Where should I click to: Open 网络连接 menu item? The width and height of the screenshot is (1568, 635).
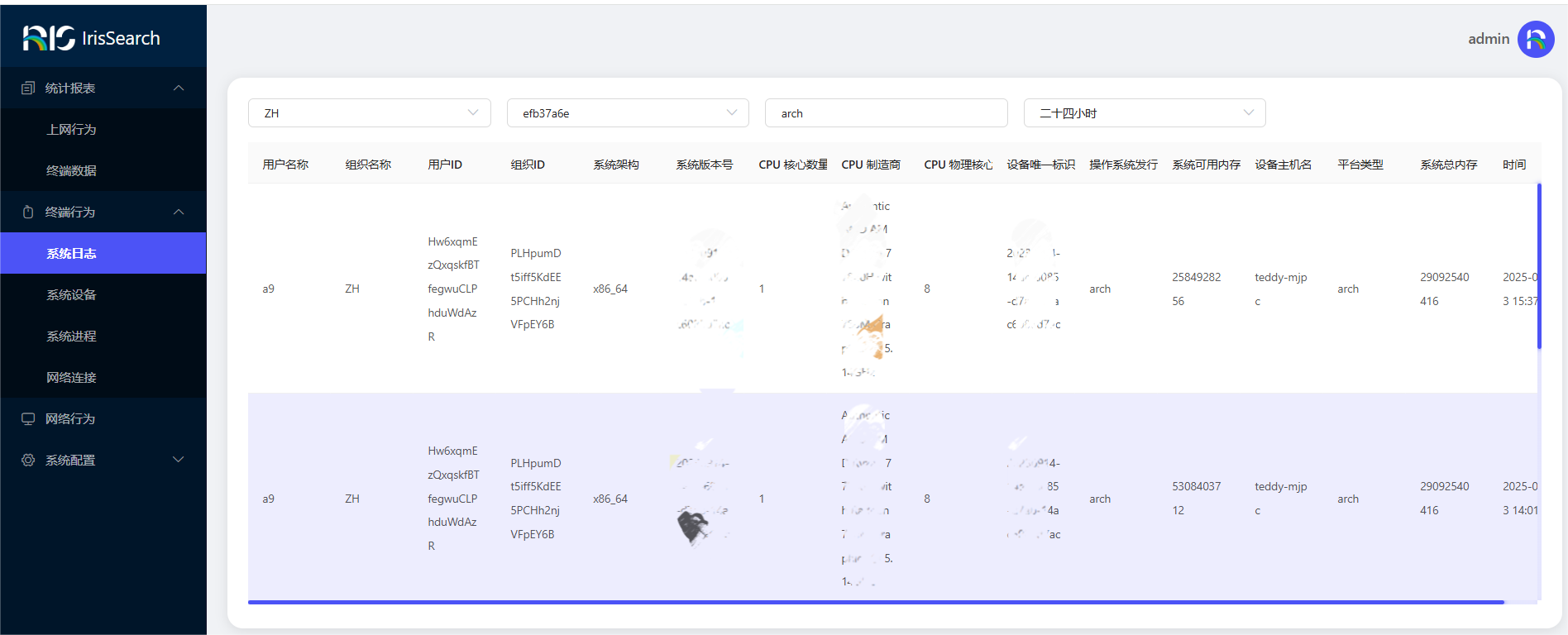[103, 377]
